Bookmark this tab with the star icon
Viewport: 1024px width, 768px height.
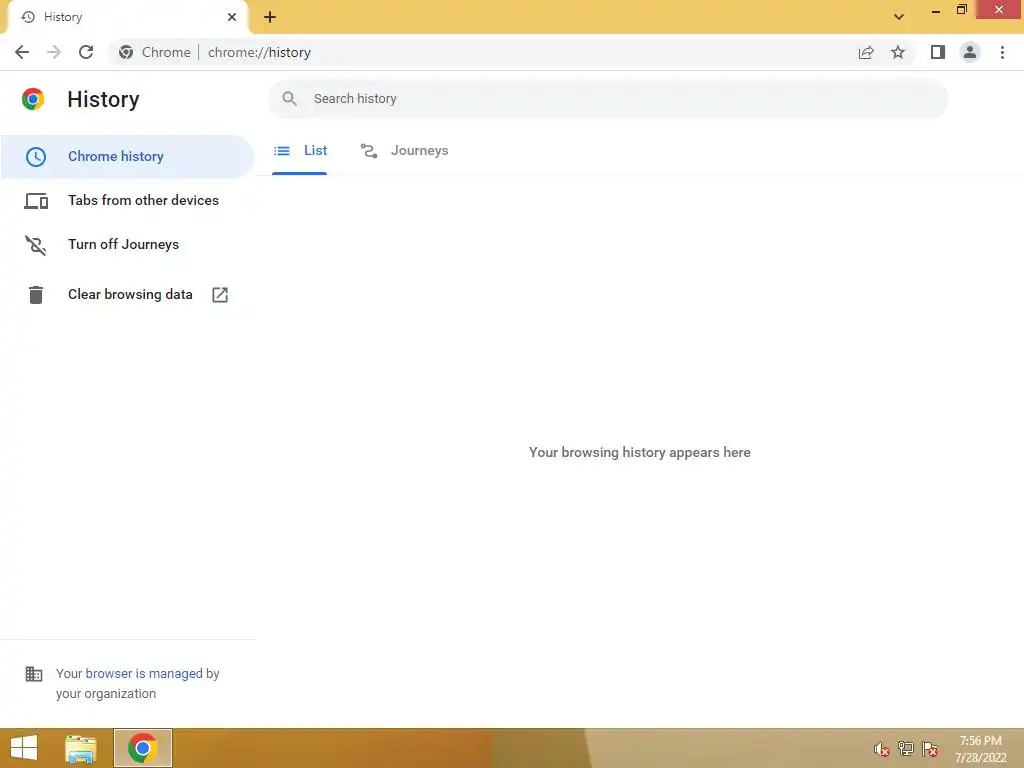(898, 52)
